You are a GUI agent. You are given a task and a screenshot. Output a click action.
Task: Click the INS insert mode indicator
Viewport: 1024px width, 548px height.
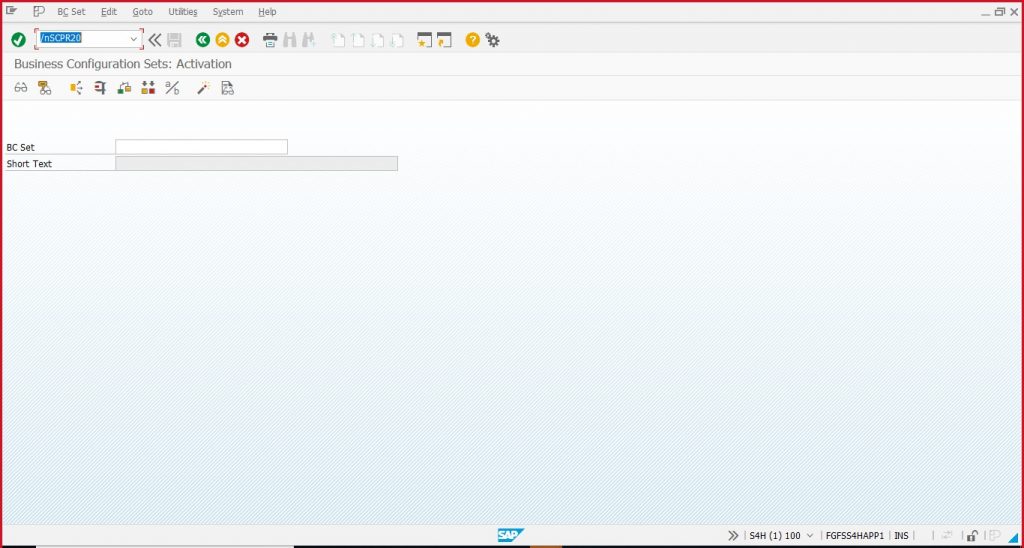[901, 536]
